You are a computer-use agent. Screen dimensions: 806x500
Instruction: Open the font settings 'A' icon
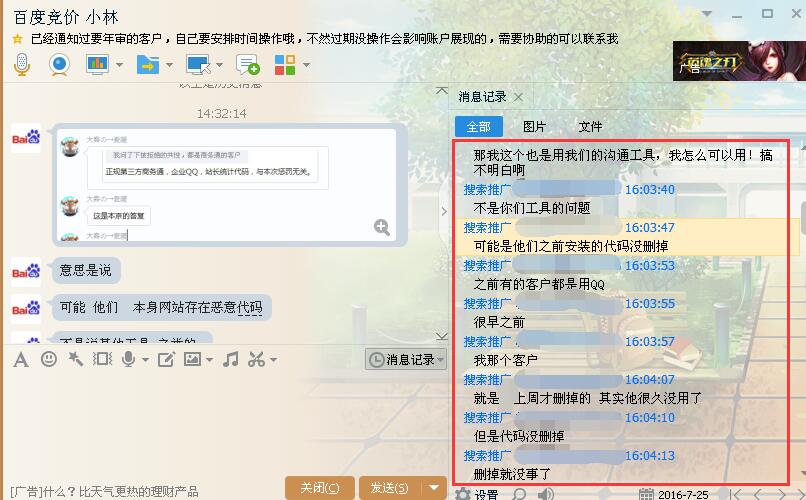[x=20, y=359]
